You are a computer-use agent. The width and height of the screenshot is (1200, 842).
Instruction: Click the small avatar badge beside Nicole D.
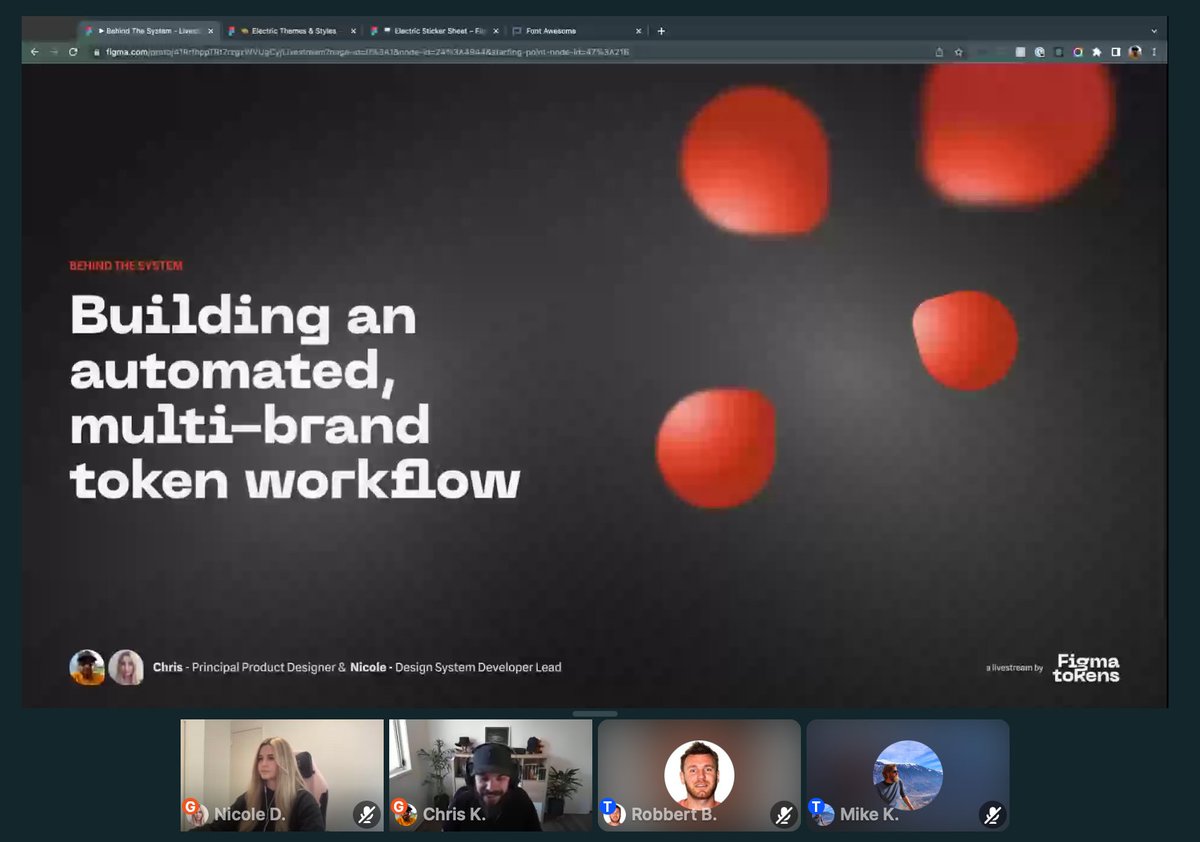196,812
